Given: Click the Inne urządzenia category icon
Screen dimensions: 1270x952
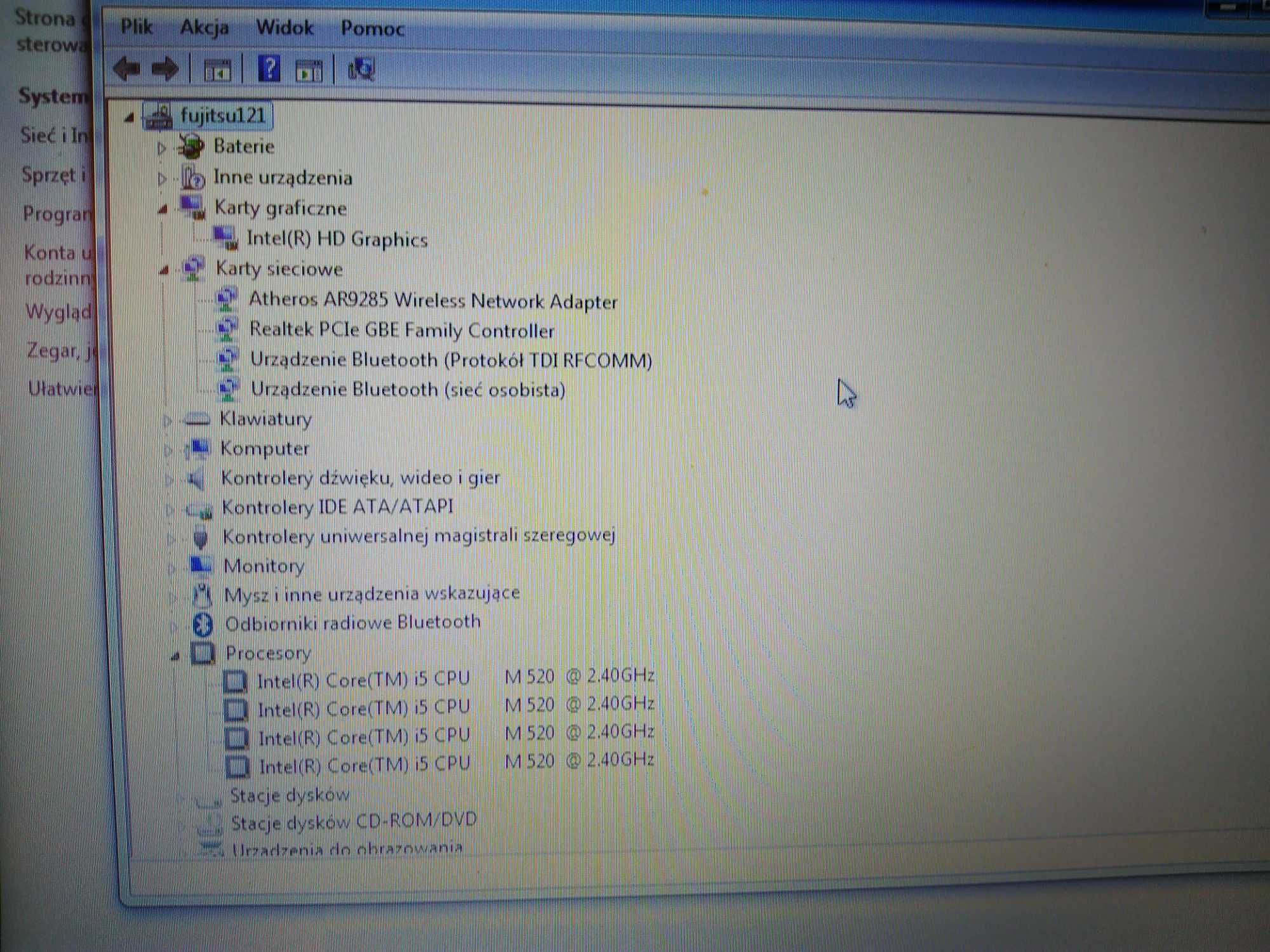Looking at the screenshot, I should point(192,177).
